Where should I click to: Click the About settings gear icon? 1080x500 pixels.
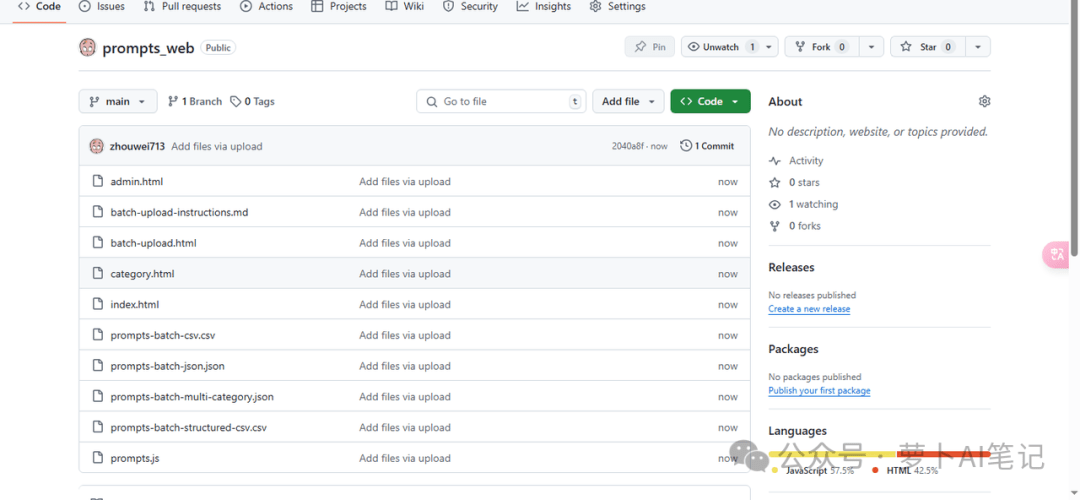(x=984, y=101)
